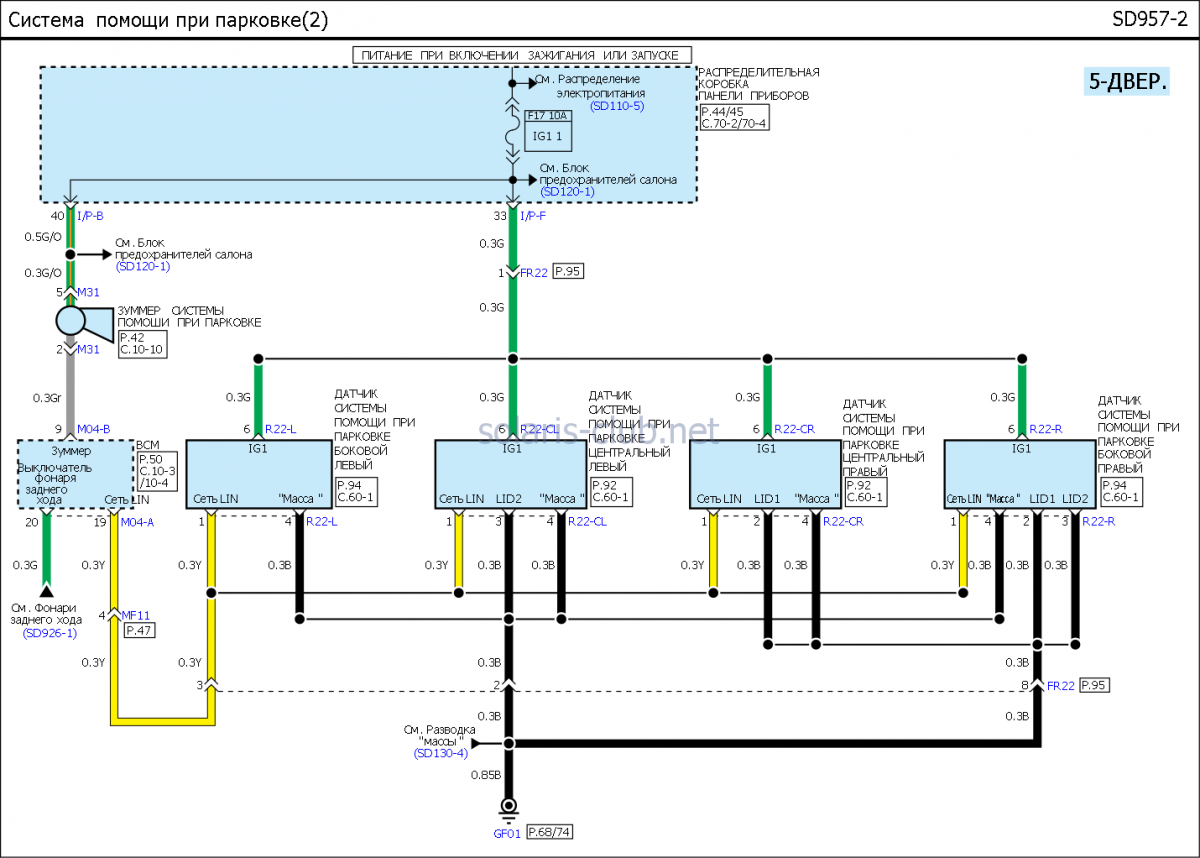Click the M31 label at pin 5

(88, 292)
